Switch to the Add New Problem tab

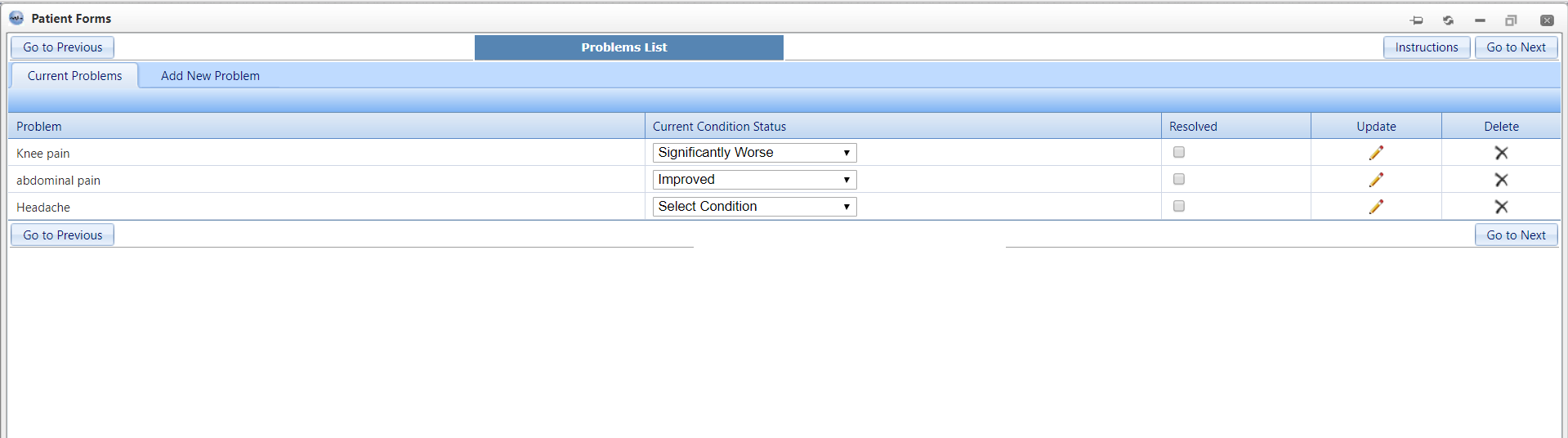[210, 76]
